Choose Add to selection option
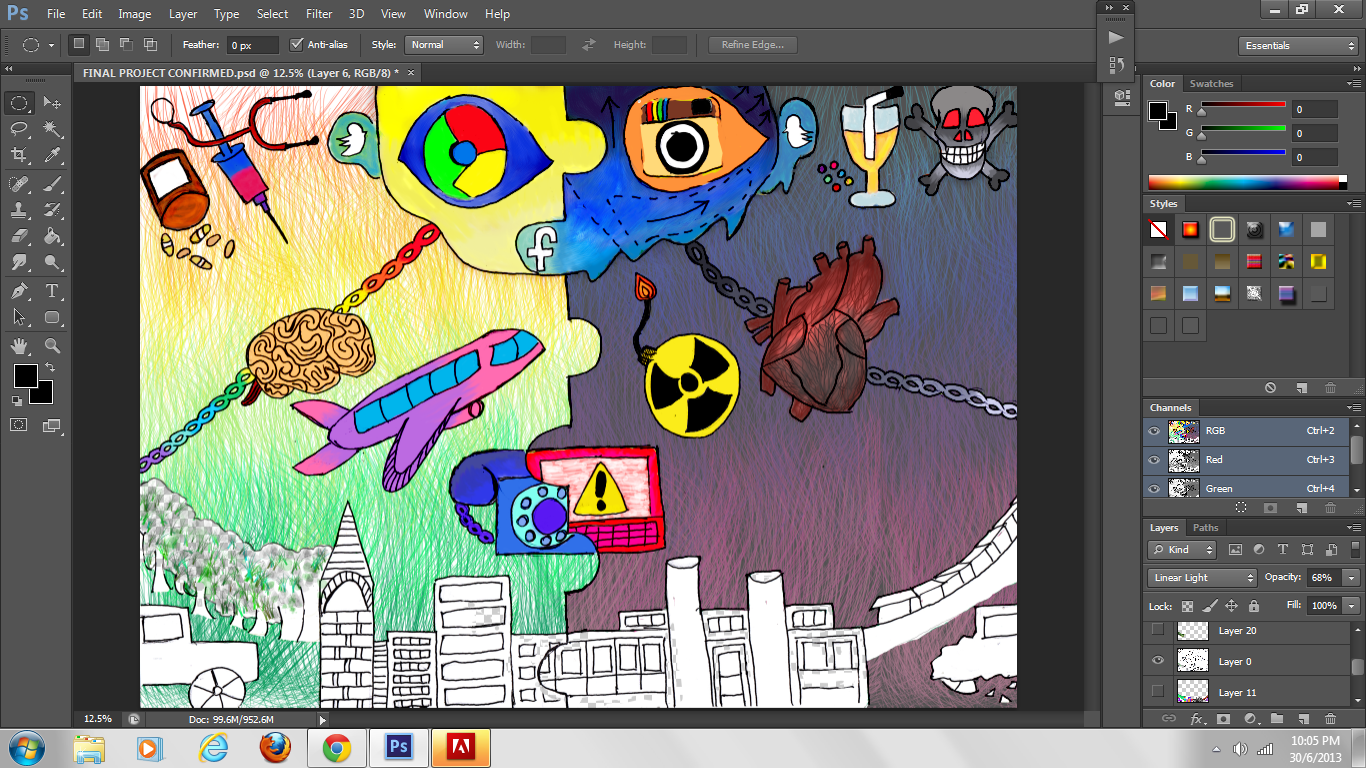 click(x=102, y=44)
